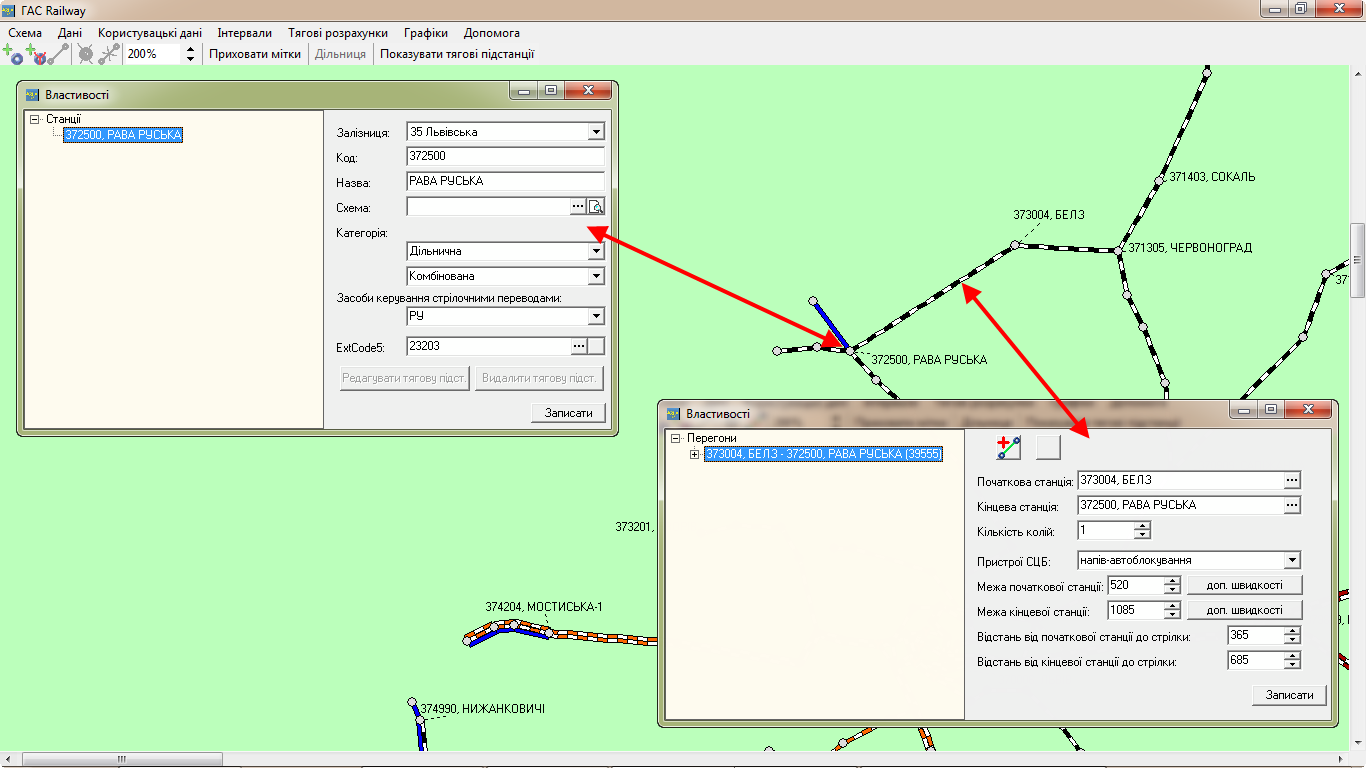Toggle Показувати тягові підстанції in toolbar

pyautogui.click(x=457, y=54)
